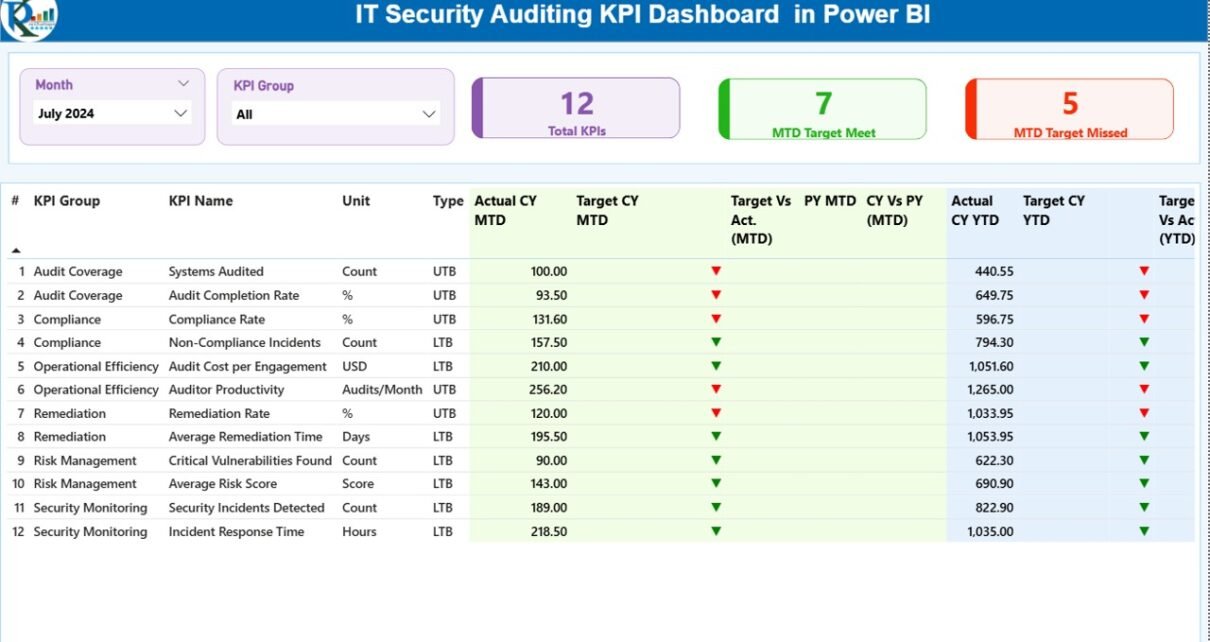This screenshot has width=1210, height=642.
Task: Click the sort arrow under # column
Action: [x=16, y=250]
